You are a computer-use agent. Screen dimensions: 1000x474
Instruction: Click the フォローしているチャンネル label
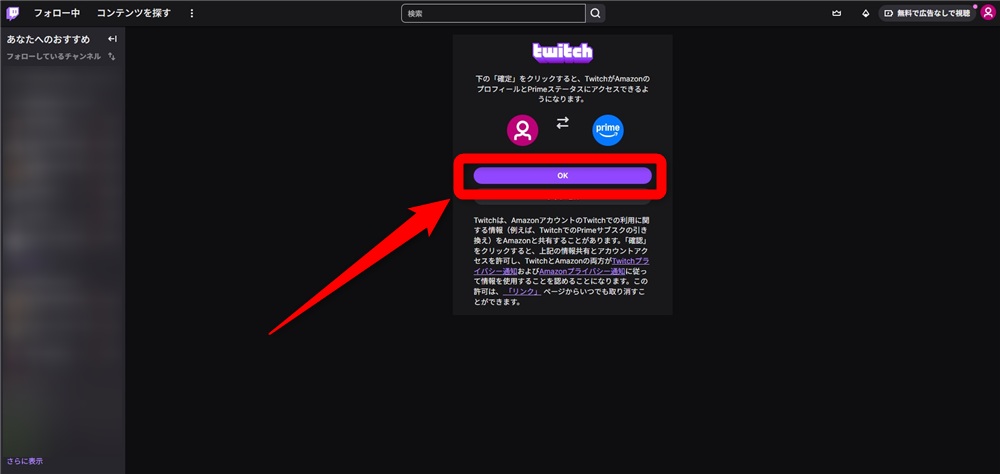[54, 56]
